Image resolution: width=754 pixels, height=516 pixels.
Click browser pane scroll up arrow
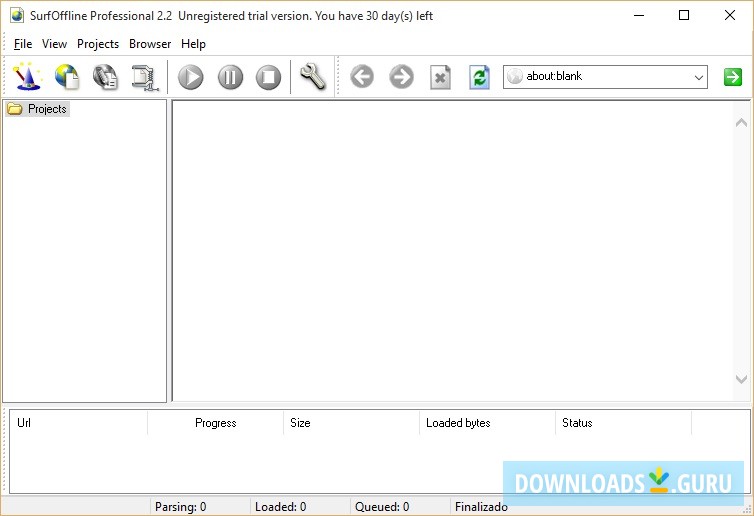[x=741, y=123]
